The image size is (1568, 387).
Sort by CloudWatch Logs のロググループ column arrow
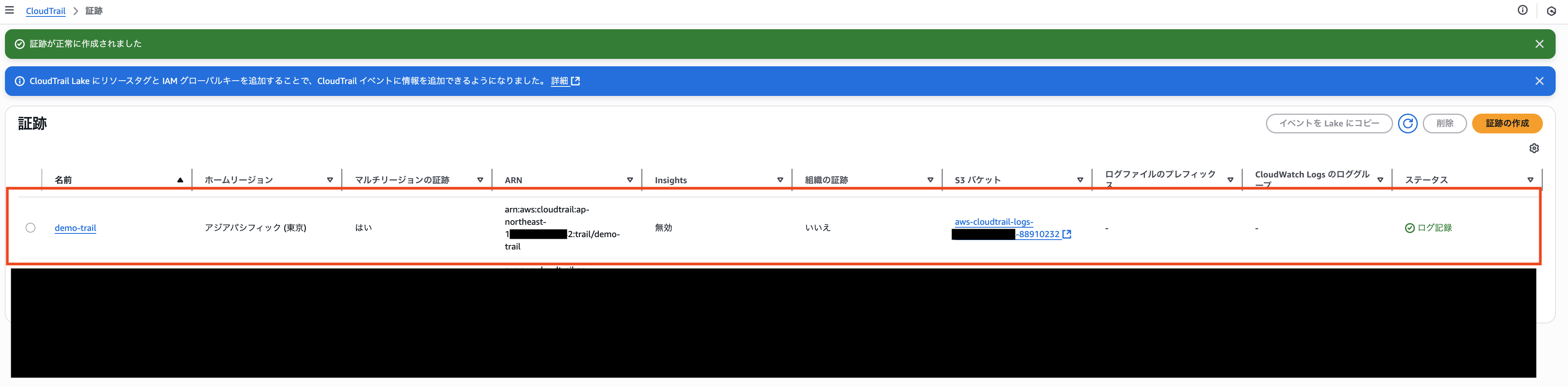[x=1380, y=180]
